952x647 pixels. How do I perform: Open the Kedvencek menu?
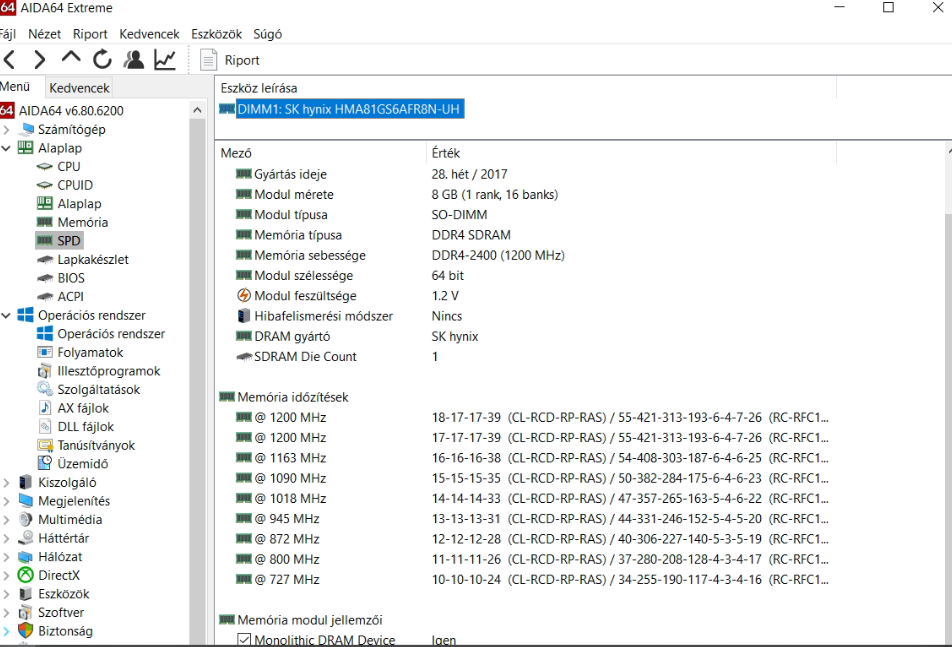tap(149, 34)
